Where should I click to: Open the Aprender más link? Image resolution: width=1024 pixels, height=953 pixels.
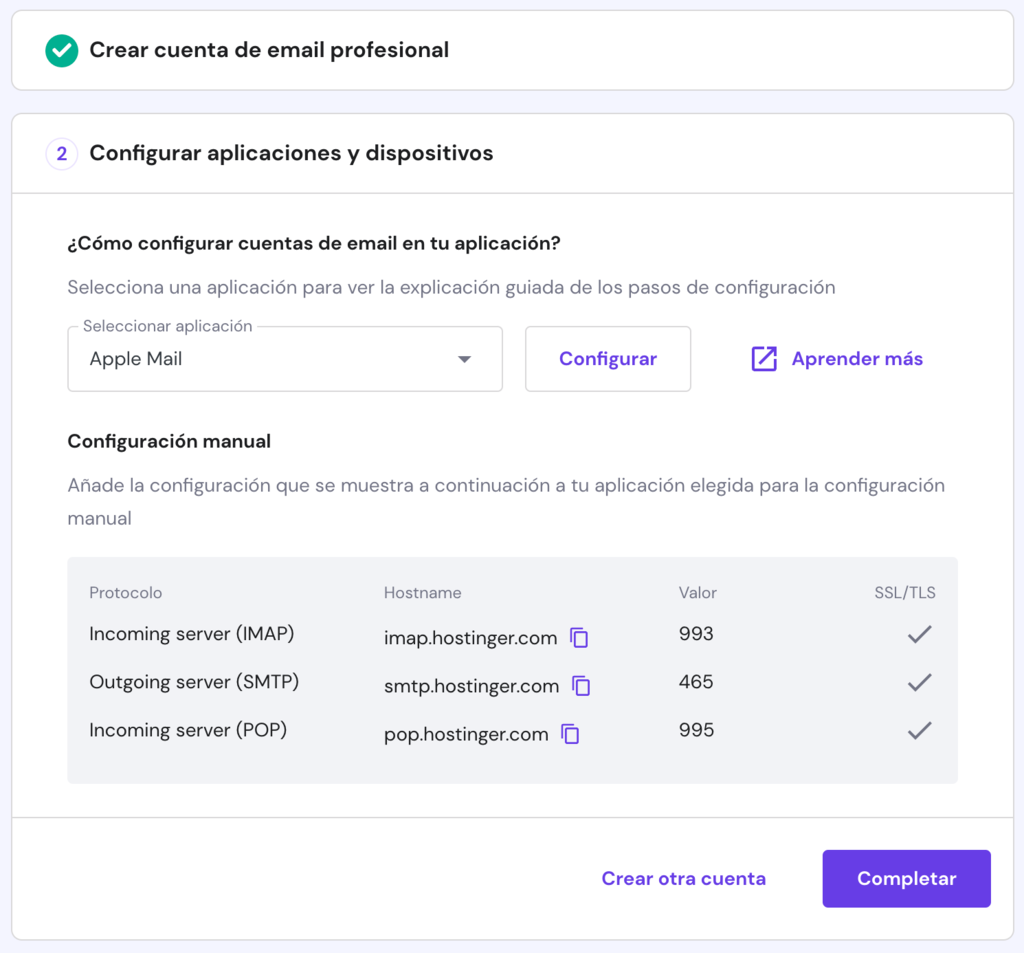click(856, 358)
